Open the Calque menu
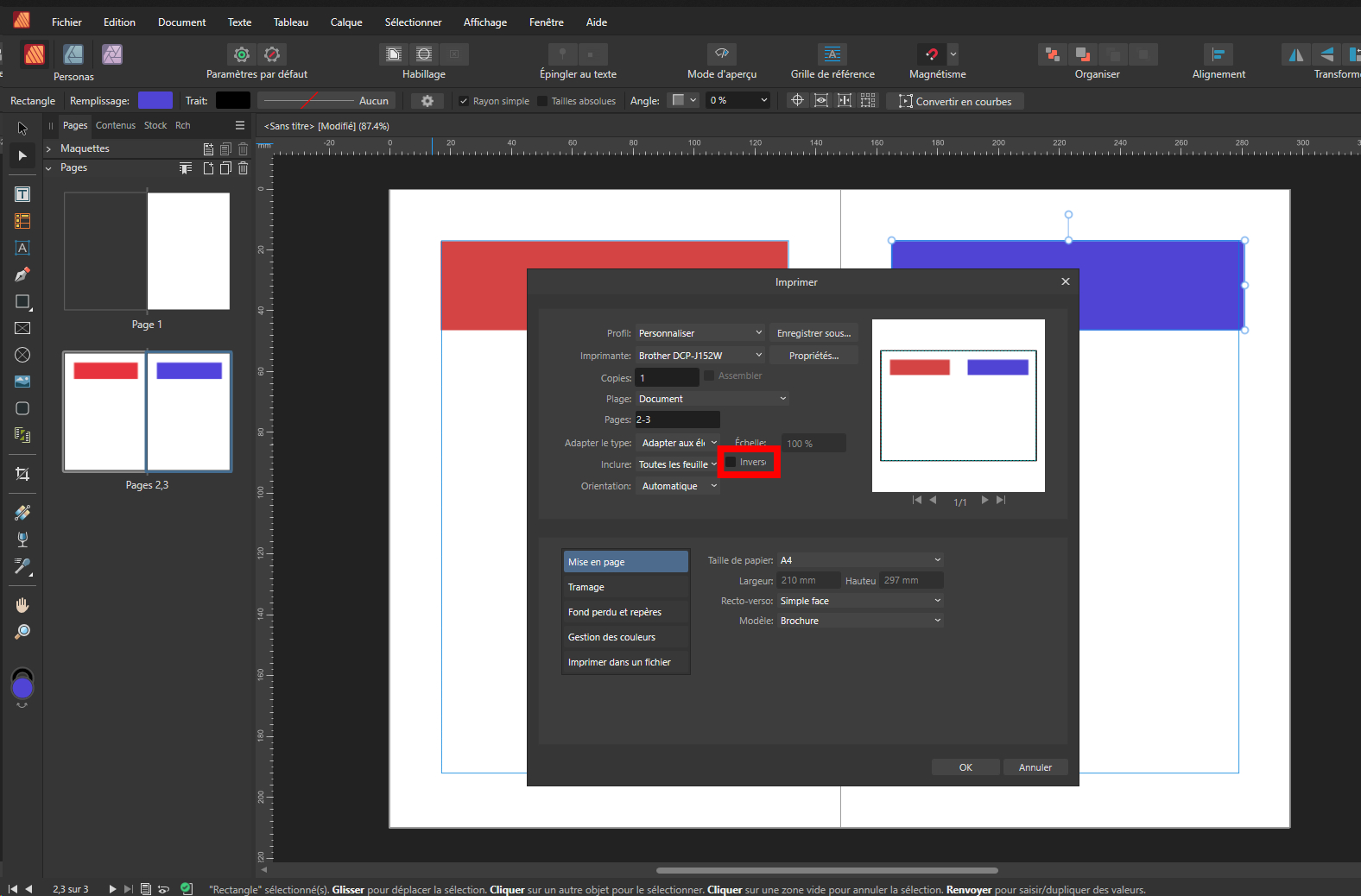The width and height of the screenshot is (1361, 896). coord(346,22)
